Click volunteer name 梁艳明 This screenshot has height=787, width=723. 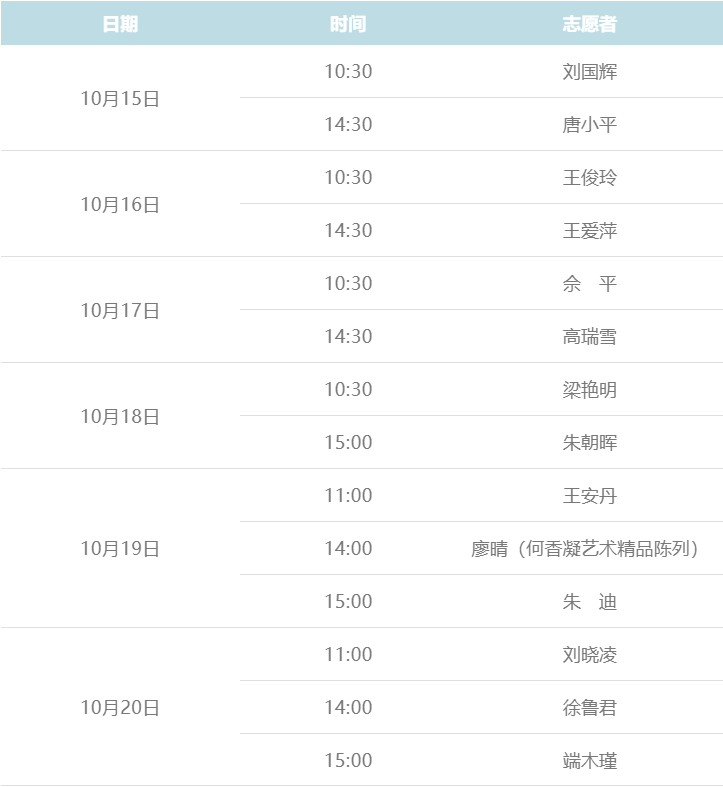tap(589, 390)
